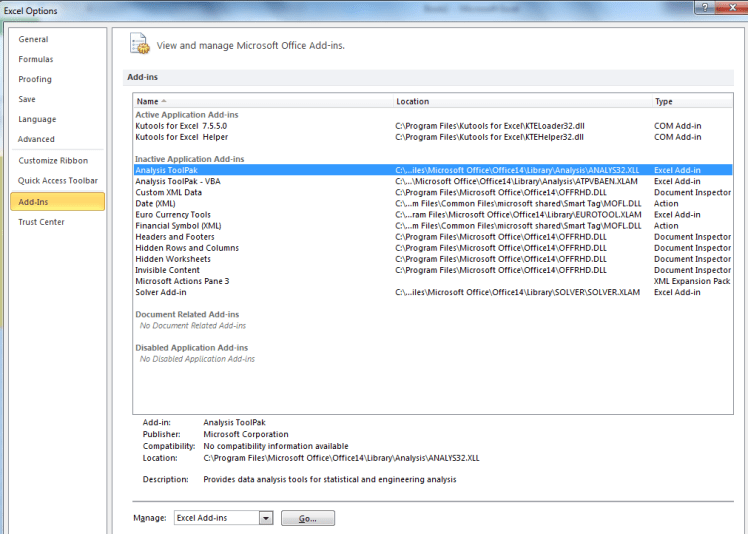Select Euro Currency Tools add-in

click(x=173, y=214)
